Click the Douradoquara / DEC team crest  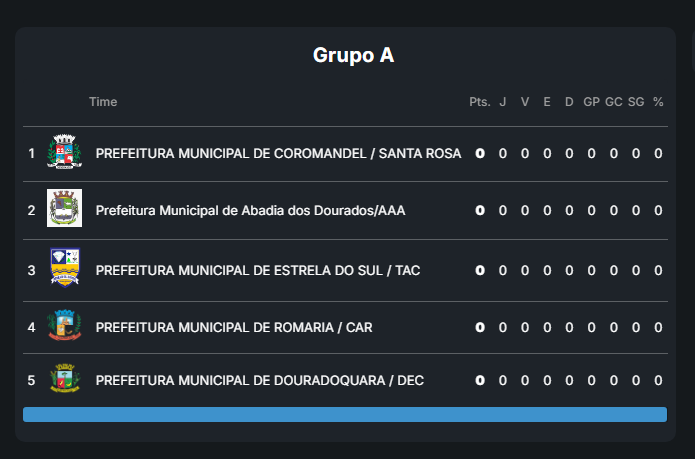[x=64, y=380]
